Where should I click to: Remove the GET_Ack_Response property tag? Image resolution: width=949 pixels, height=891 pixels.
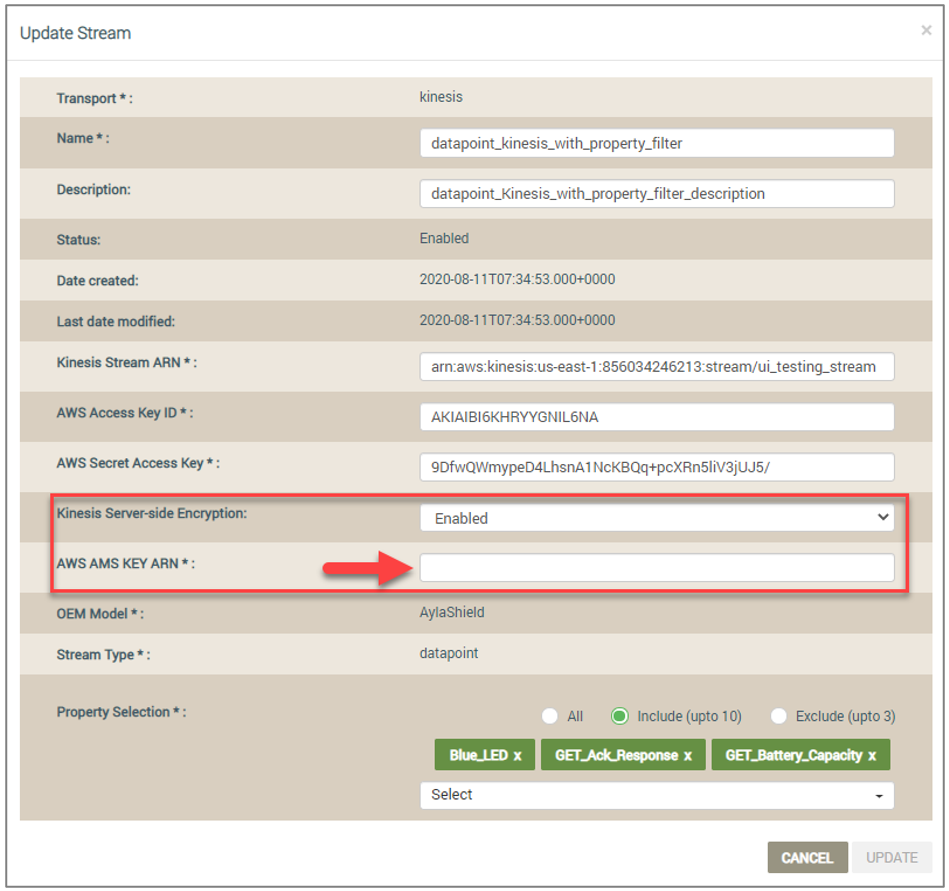point(688,755)
